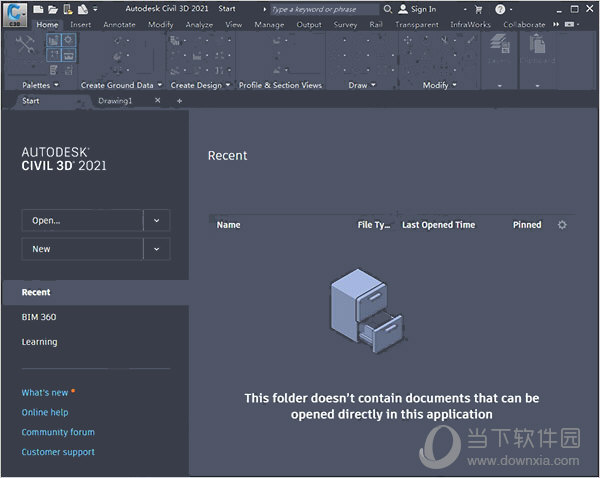Open the What's new link
600x478 pixels.
[x=45, y=393]
